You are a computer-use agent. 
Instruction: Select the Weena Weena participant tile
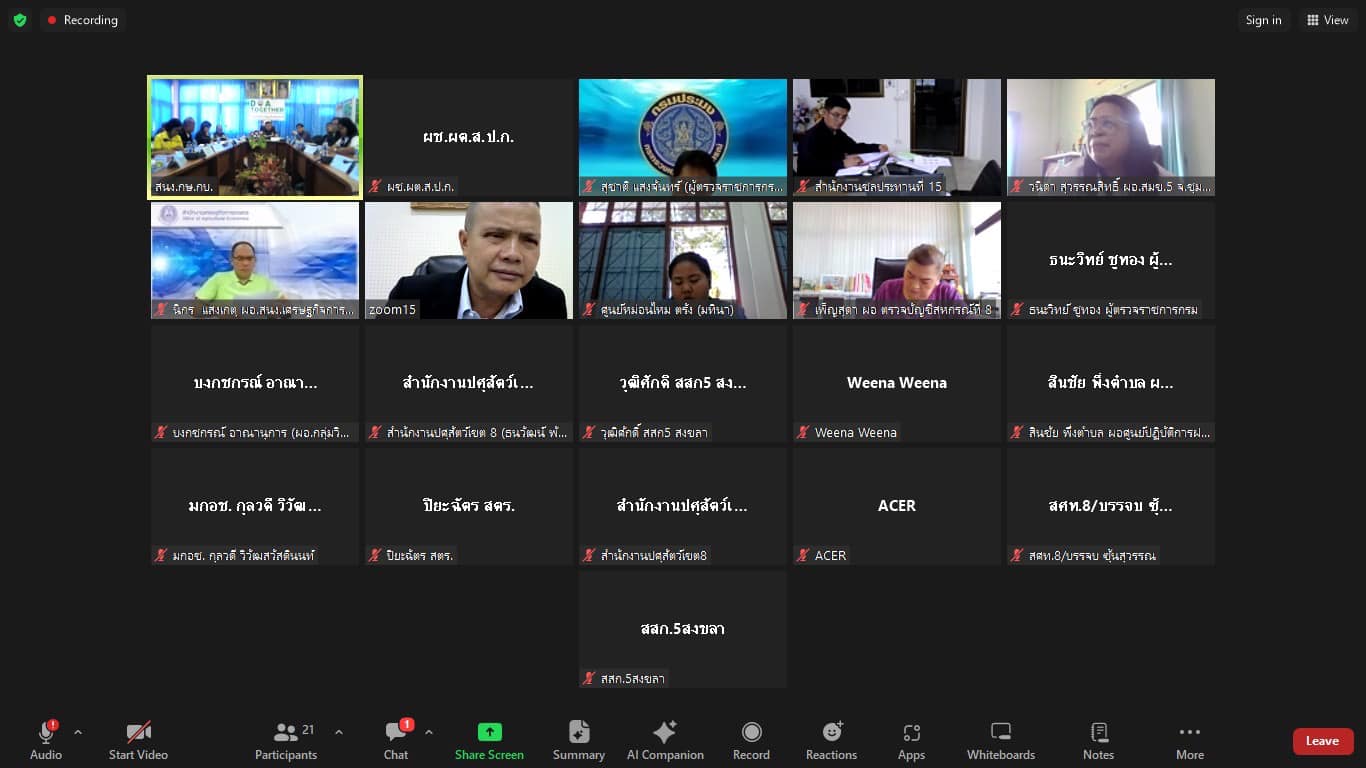coord(897,383)
